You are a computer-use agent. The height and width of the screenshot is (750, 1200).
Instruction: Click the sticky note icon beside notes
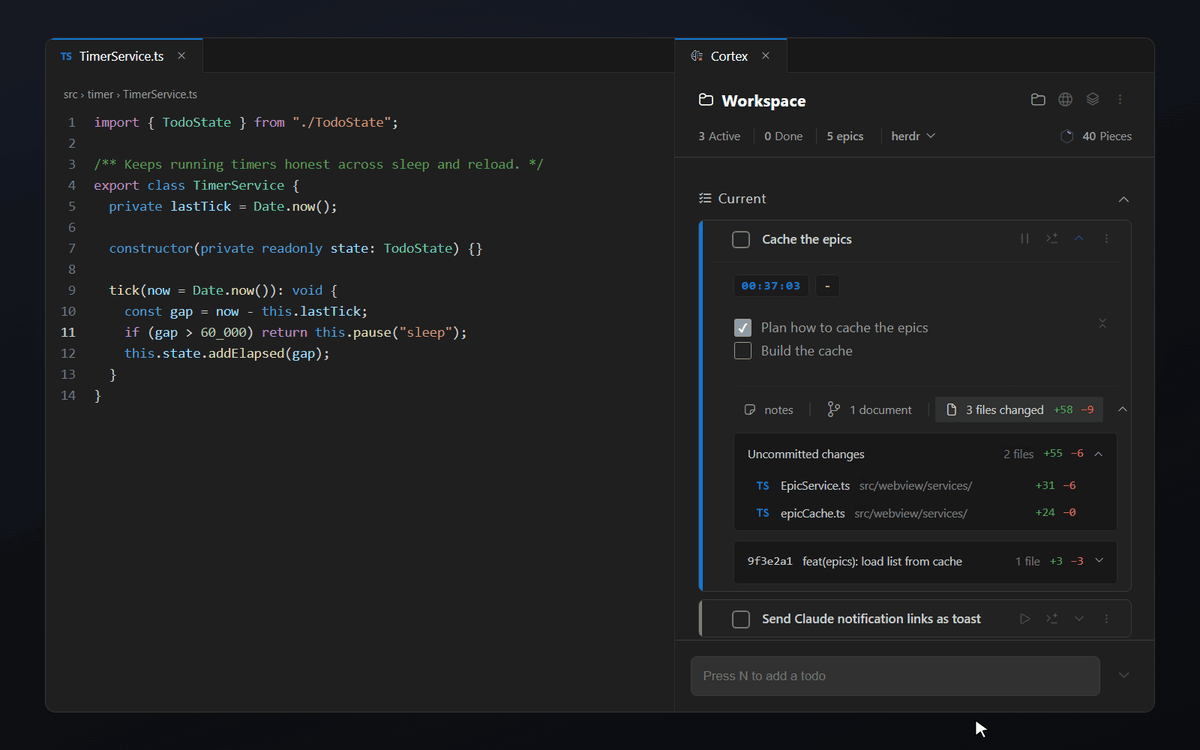tap(750, 410)
